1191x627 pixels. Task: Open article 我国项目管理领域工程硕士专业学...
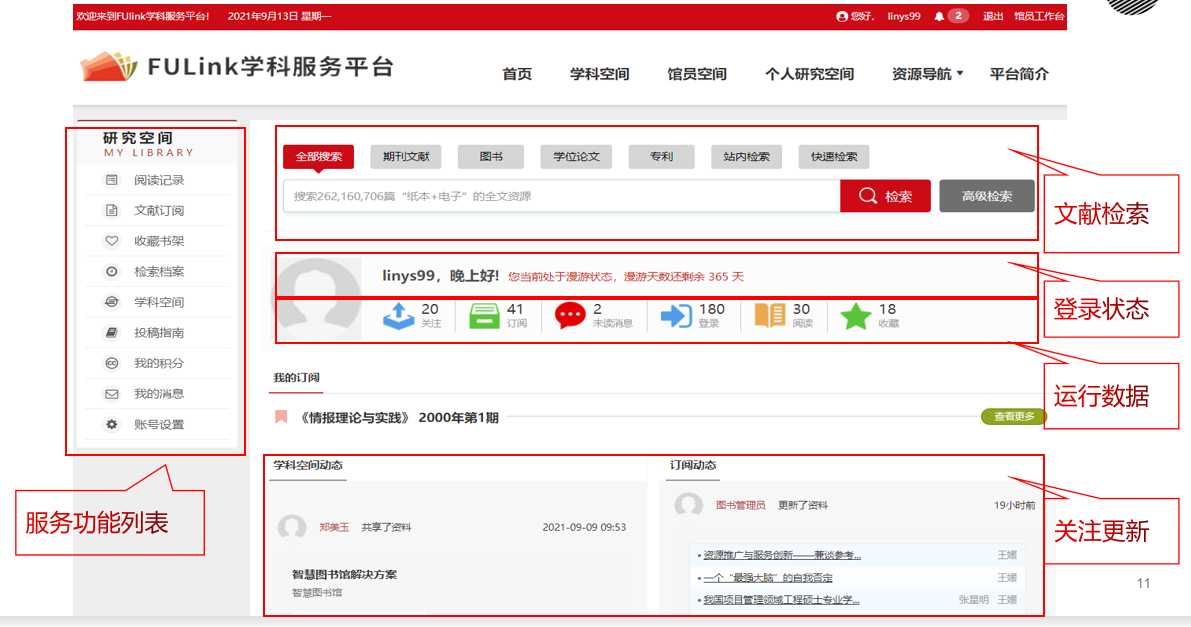tap(781, 600)
